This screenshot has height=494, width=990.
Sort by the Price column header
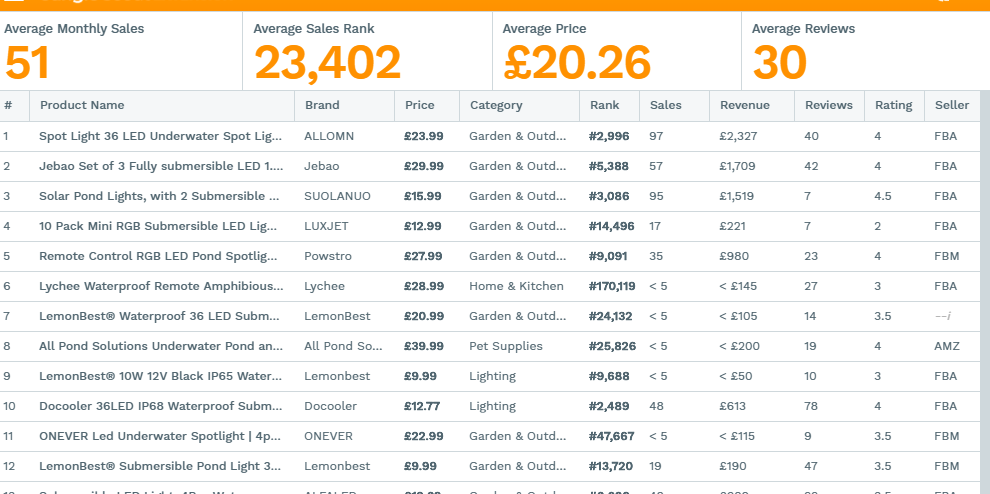[419, 105]
